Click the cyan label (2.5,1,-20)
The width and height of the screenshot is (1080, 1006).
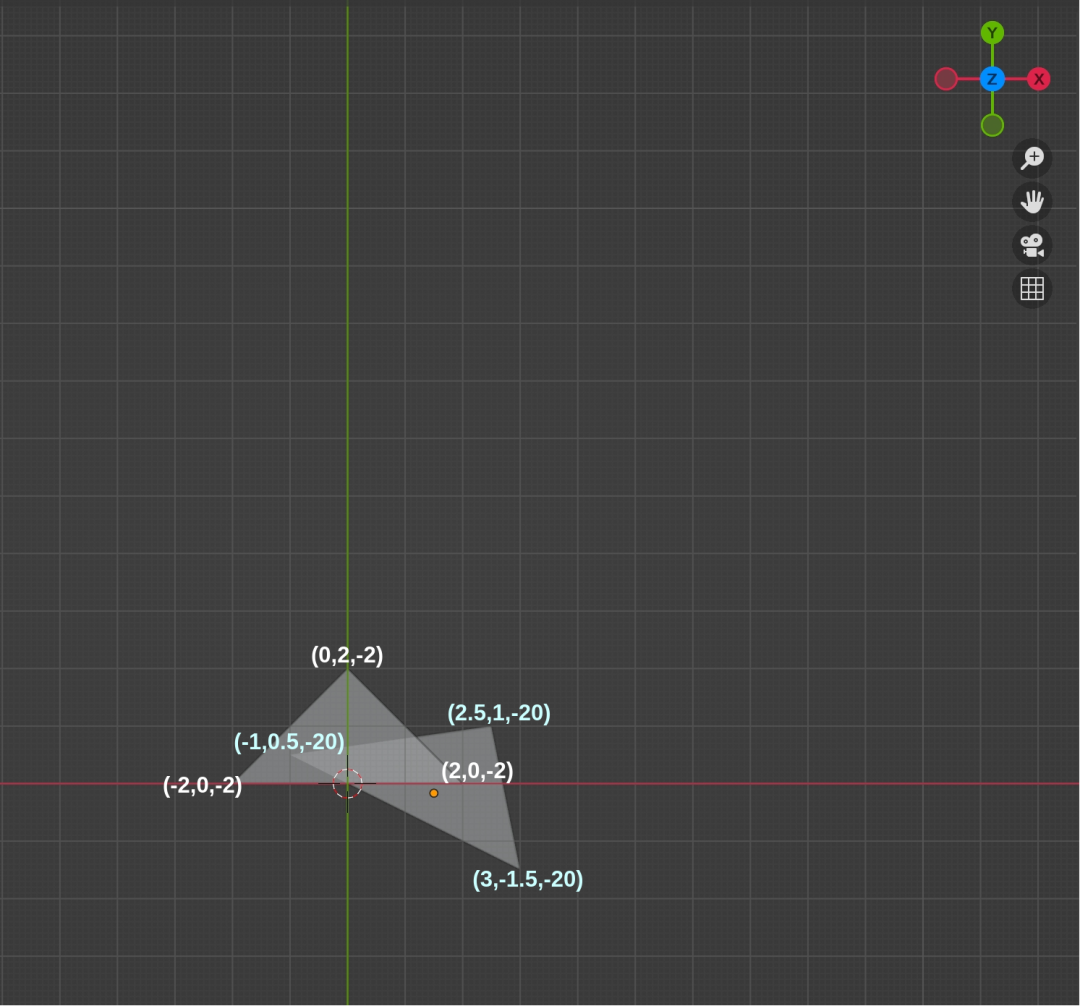(x=499, y=713)
